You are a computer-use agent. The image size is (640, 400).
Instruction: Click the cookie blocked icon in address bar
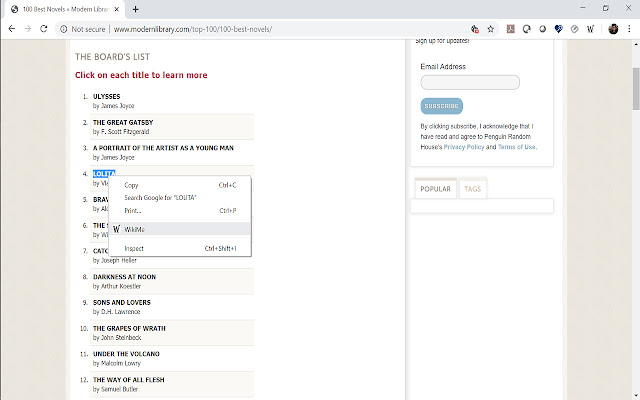[x=474, y=29]
